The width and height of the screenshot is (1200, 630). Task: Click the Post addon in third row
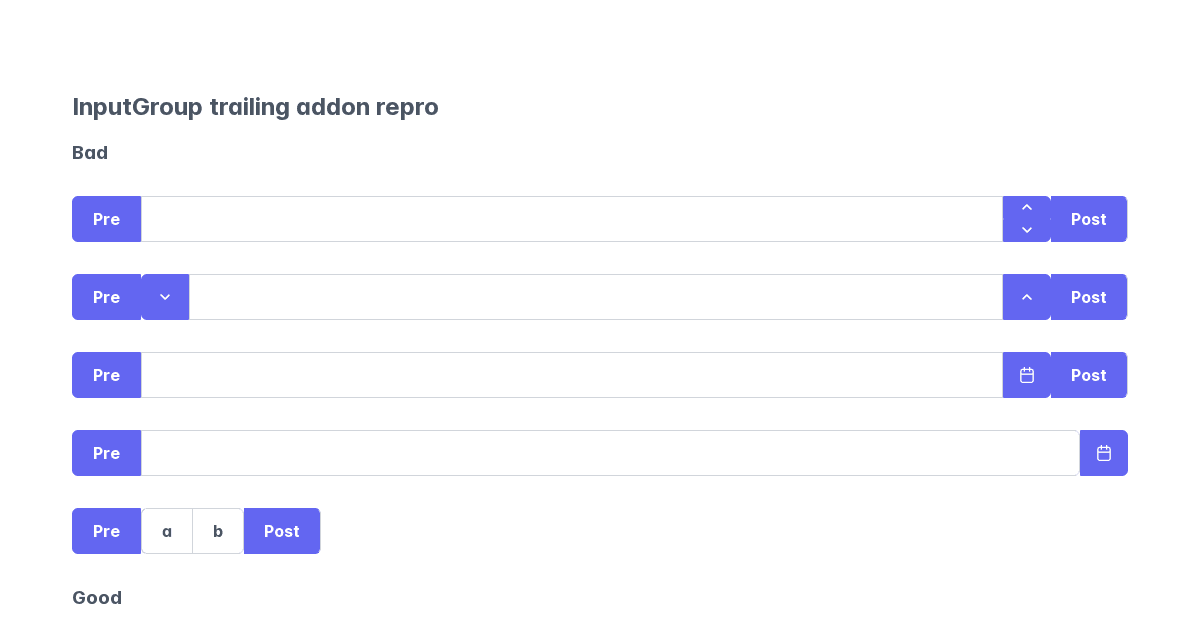(x=1089, y=375)
